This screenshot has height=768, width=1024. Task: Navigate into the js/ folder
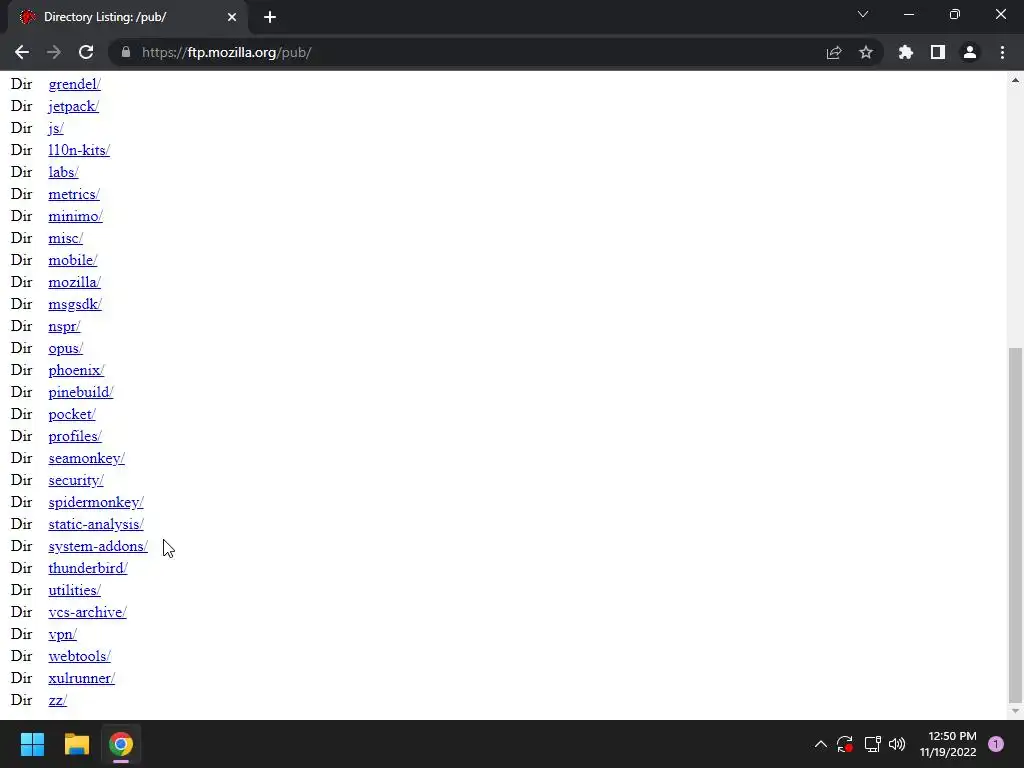56,128
